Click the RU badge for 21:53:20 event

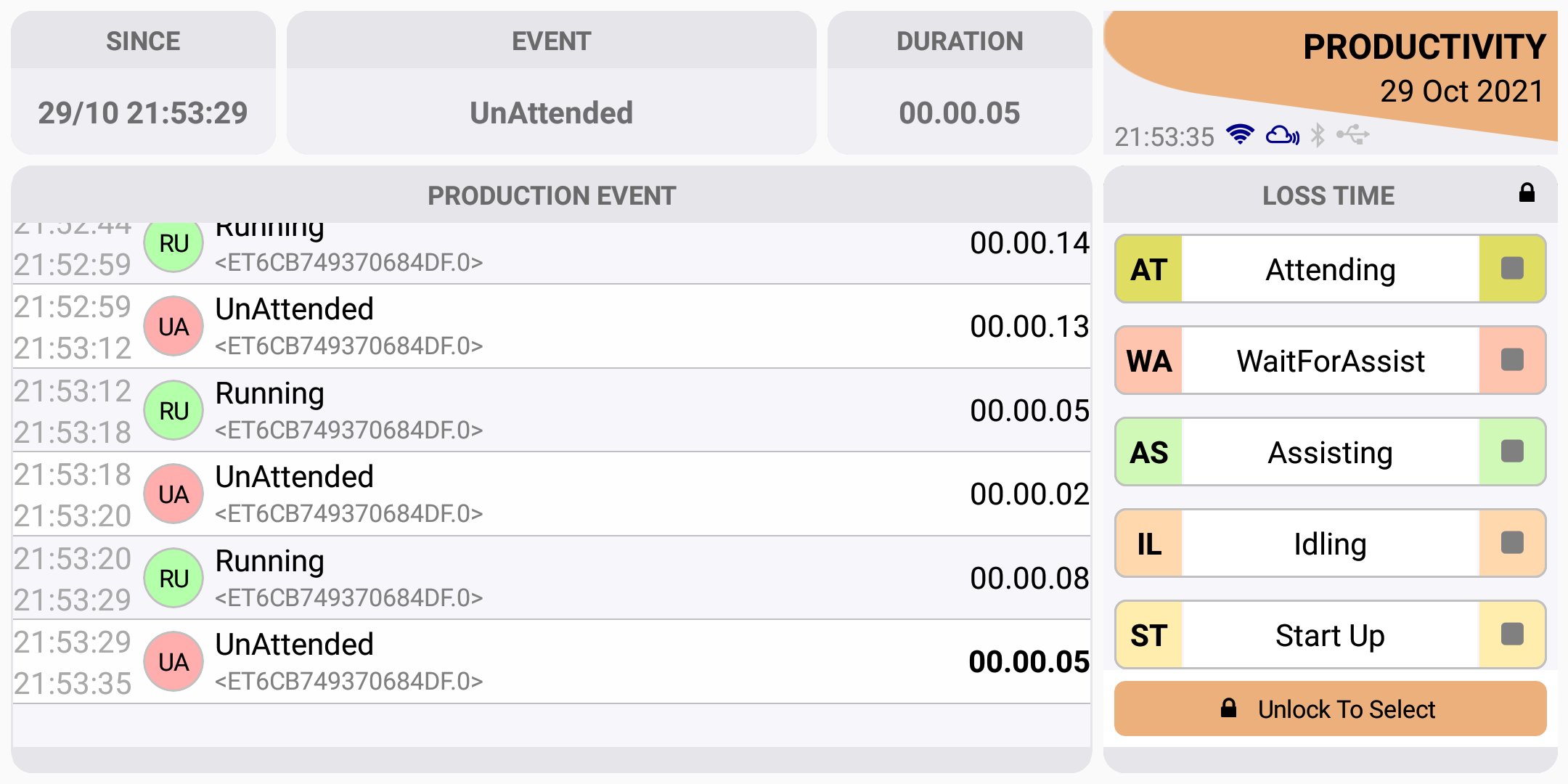click(x=173, y=578)
